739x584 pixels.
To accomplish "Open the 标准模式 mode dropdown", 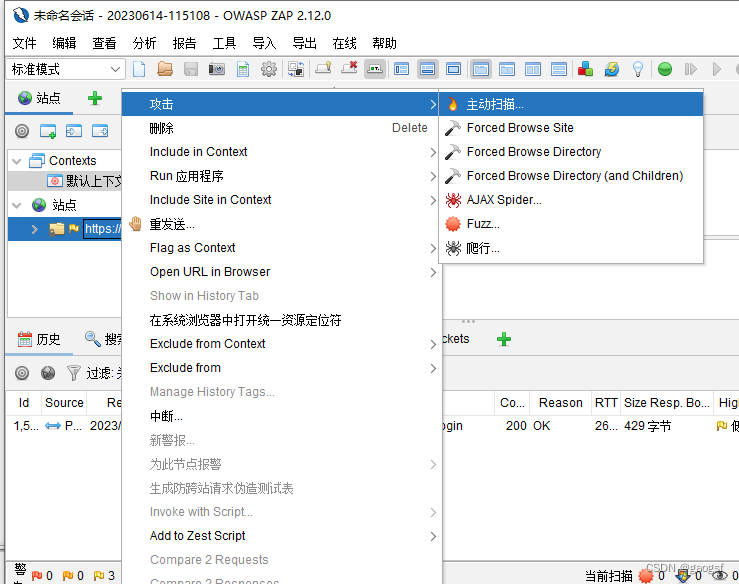I will [66, 69].
